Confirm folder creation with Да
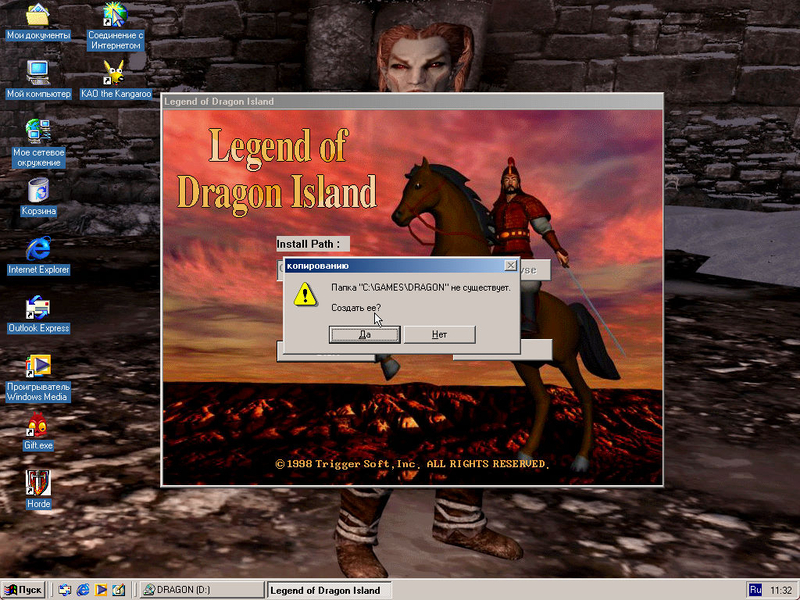 [364, 335]
